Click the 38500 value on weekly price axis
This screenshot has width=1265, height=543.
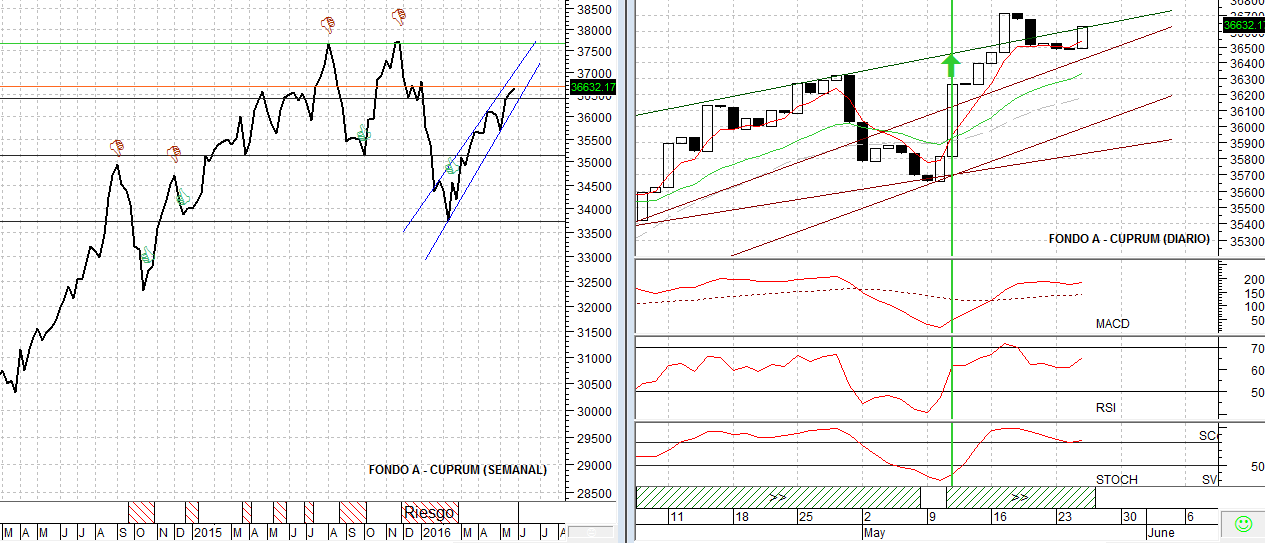pyautogui.click(x=594, y=10)
